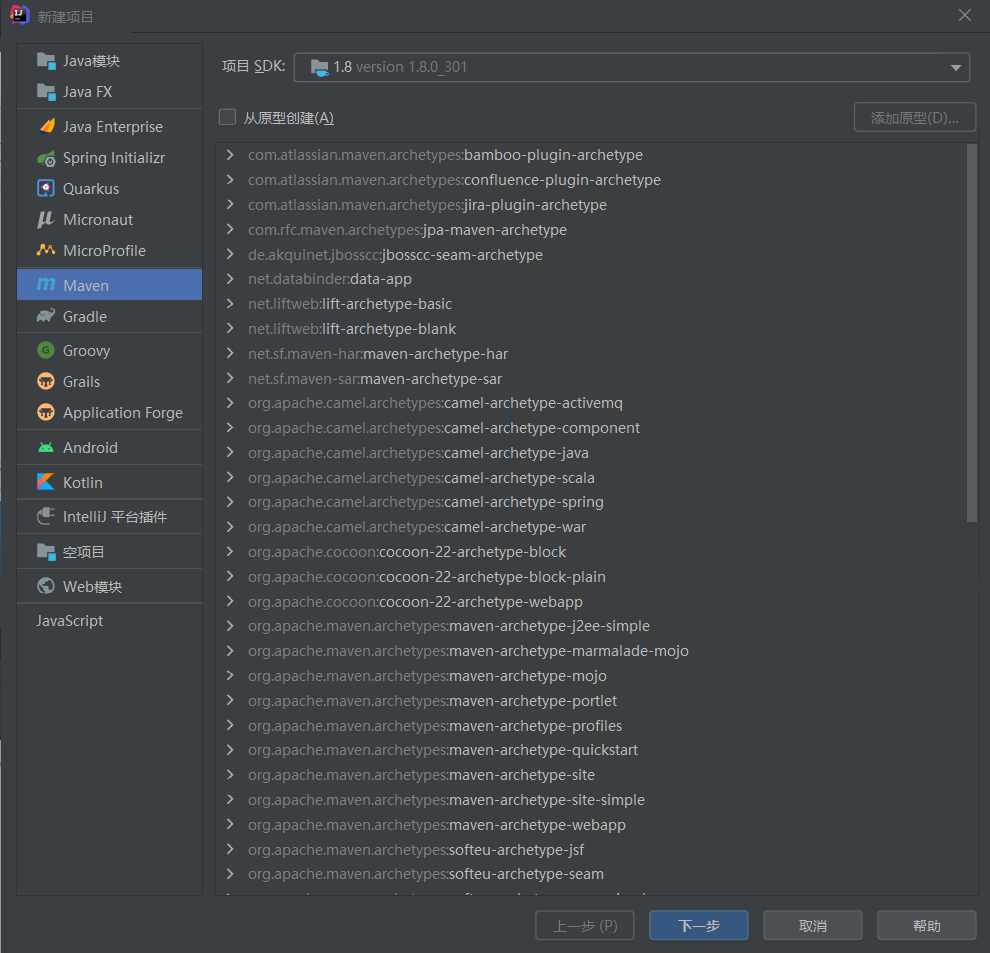990x953 pixels.
Task: Expand jpa-maven-archetype entry
Action: [x=230, y=229]
